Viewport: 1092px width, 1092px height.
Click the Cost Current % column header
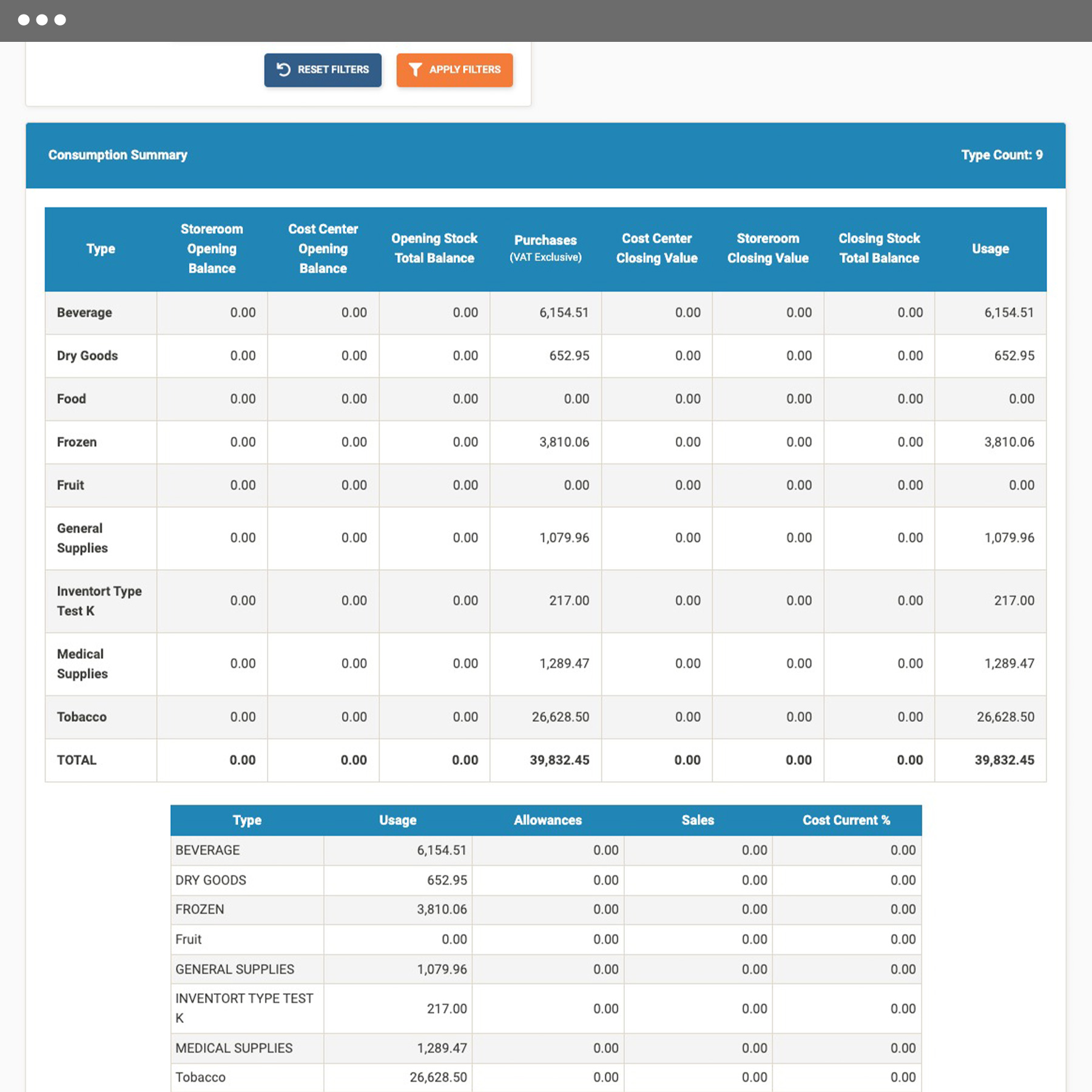click(x=847, y=820)
